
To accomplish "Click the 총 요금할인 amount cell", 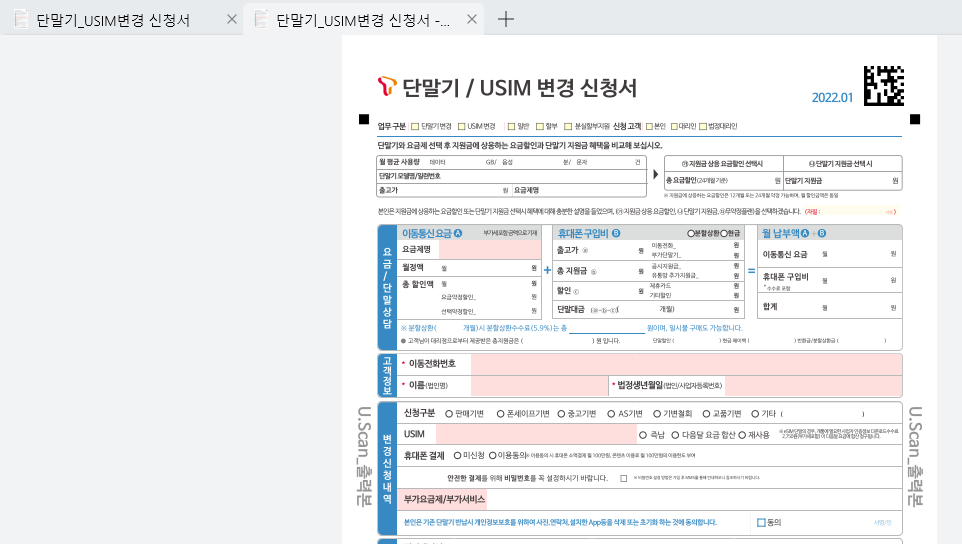I will pyautogui.click(x=724, y=181).
